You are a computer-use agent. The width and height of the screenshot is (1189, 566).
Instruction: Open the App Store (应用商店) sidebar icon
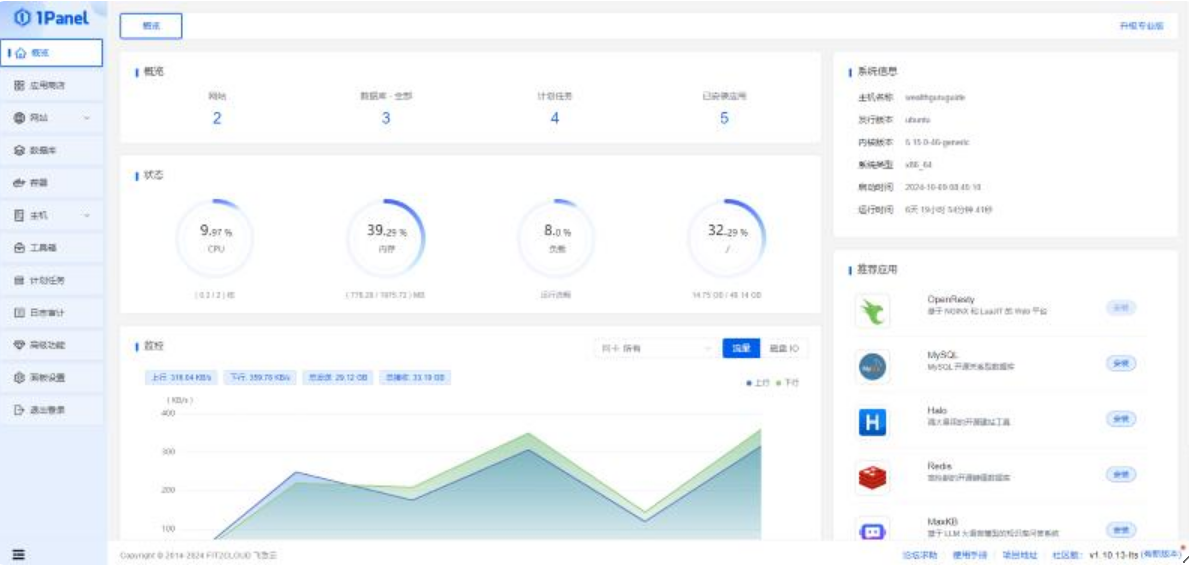click(x=19, y=86)
